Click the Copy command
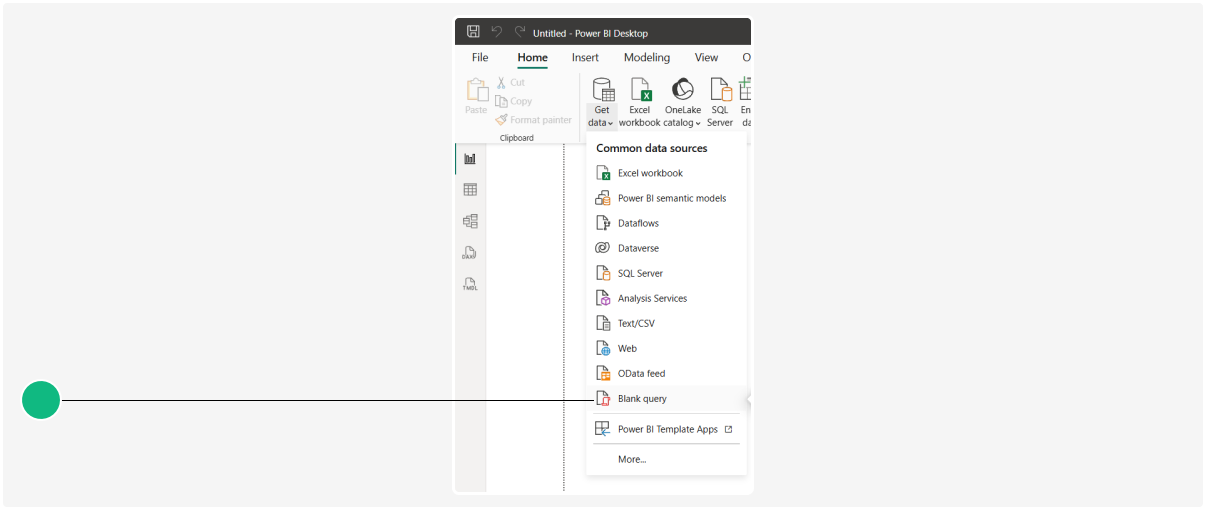The image size is (1206, 510). click(x=514, y=101)
